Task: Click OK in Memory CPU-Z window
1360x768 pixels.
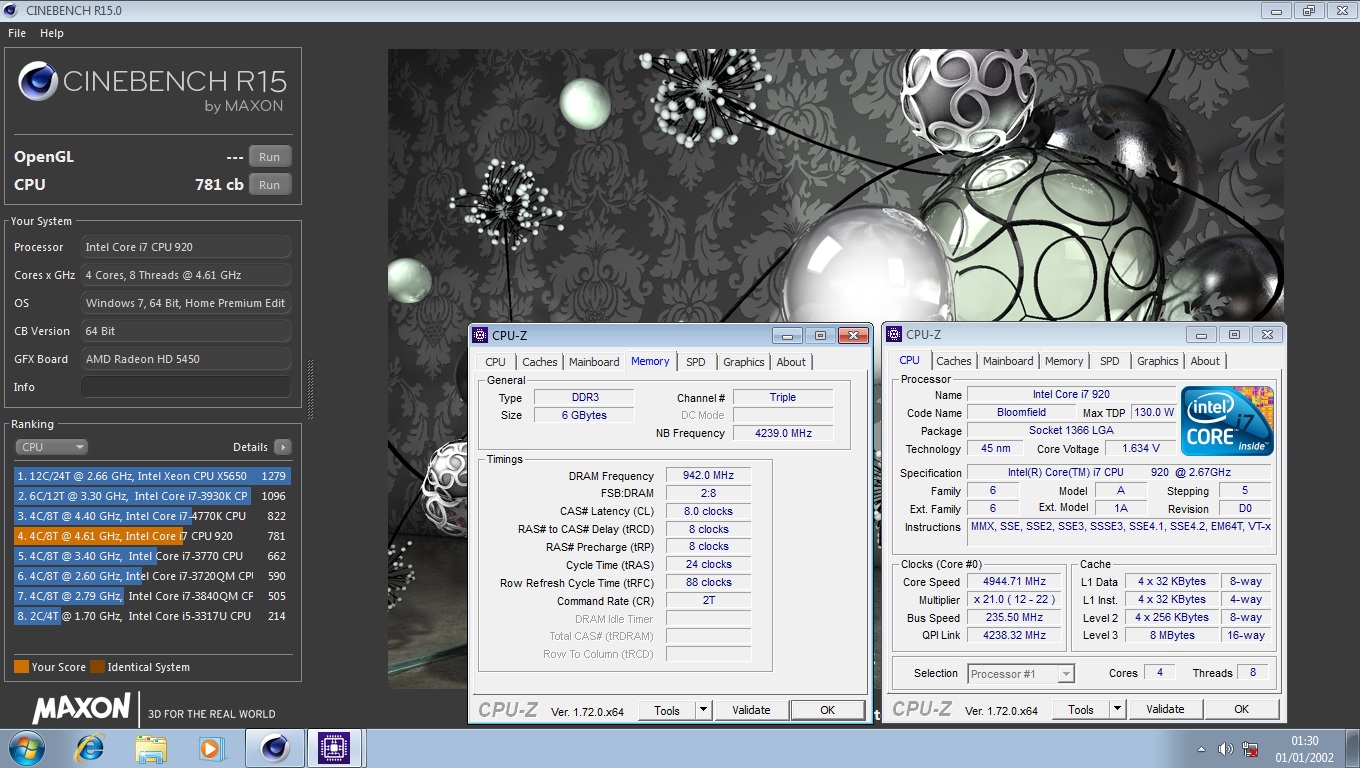Action: click(828, 710)
